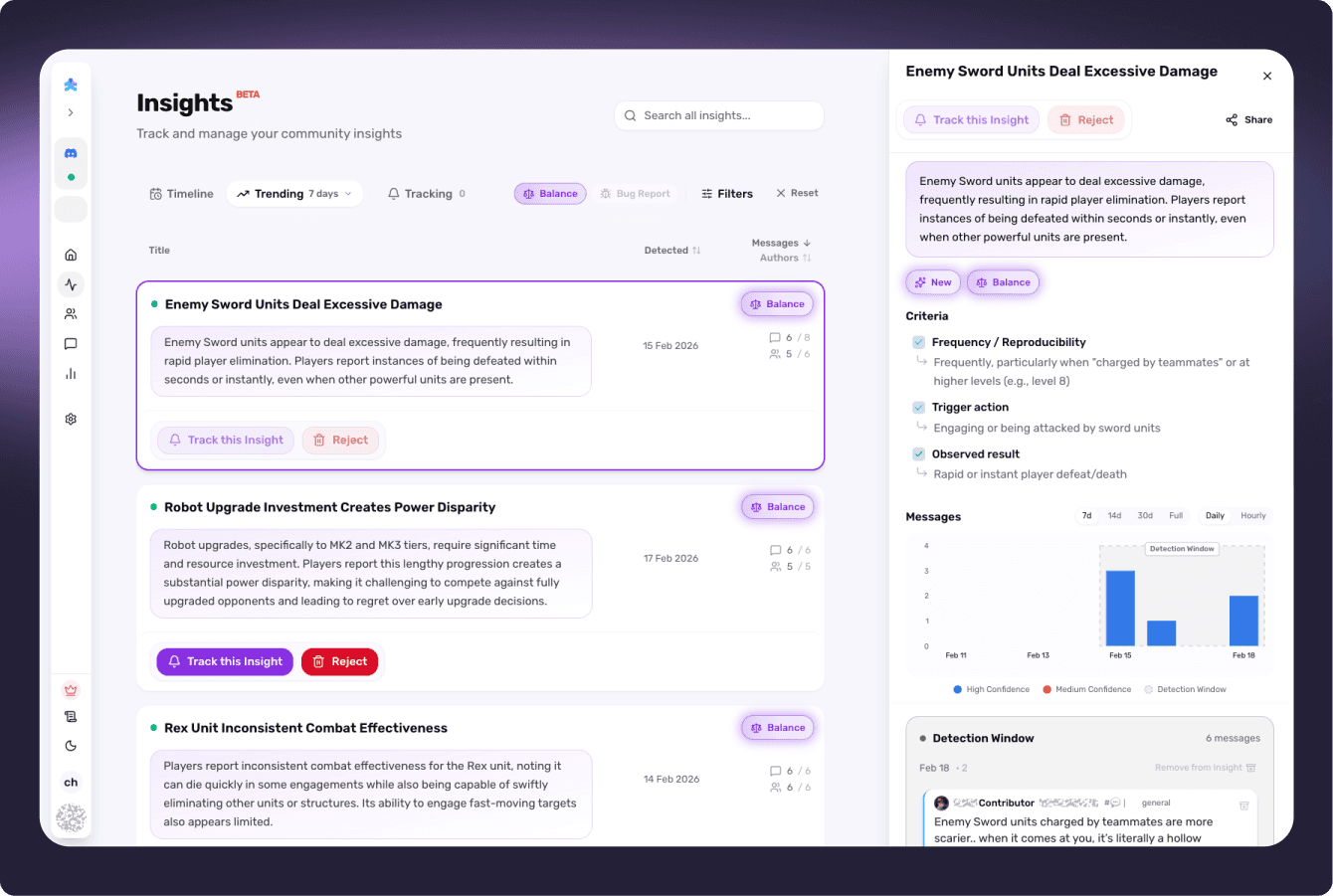The height and width of the screenshot is (896, 1333).
Task: Open the Trending 7 days dropdown
Action: click(294, 193)
